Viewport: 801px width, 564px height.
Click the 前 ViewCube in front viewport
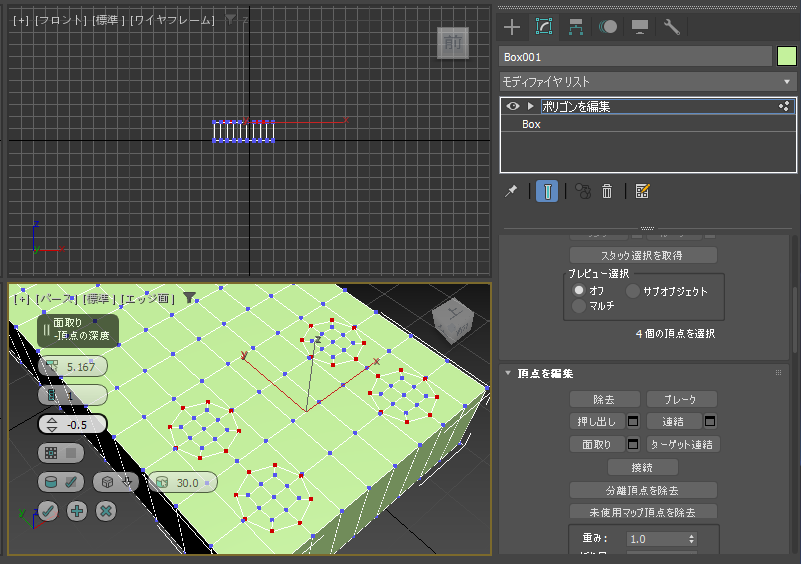pyautogui.click(x=453, y=42)
